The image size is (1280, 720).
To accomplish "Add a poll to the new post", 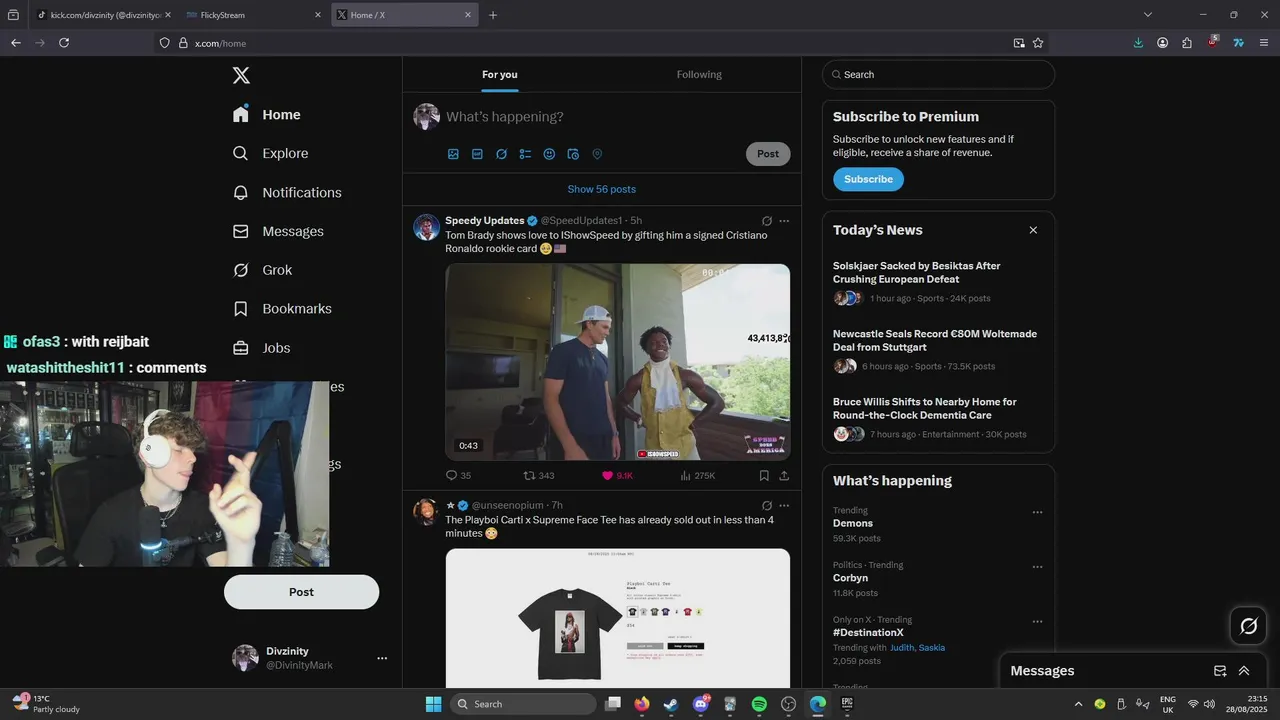I will tap(525, 154).
